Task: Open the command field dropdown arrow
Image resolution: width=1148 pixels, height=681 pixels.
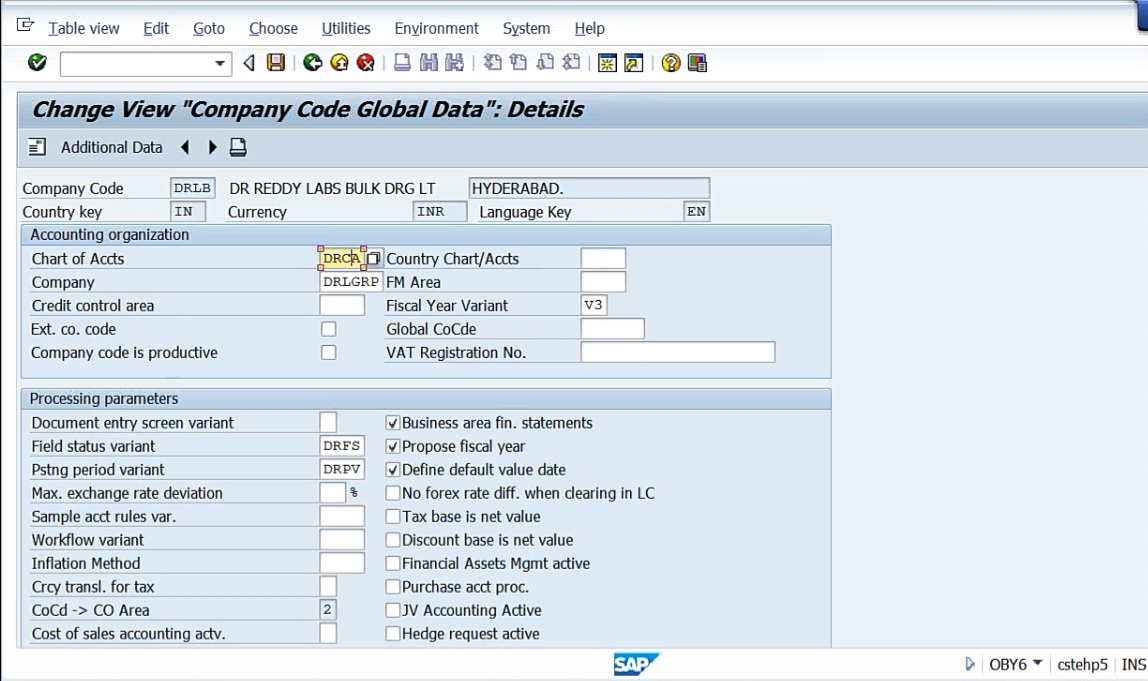Action: click(x=220, y=64)
